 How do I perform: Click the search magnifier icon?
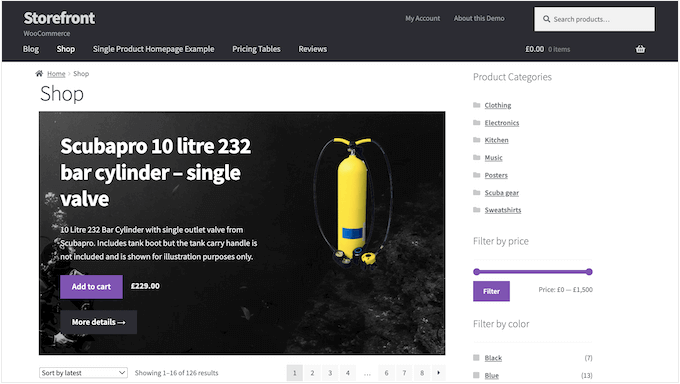(x=546, y=19)
